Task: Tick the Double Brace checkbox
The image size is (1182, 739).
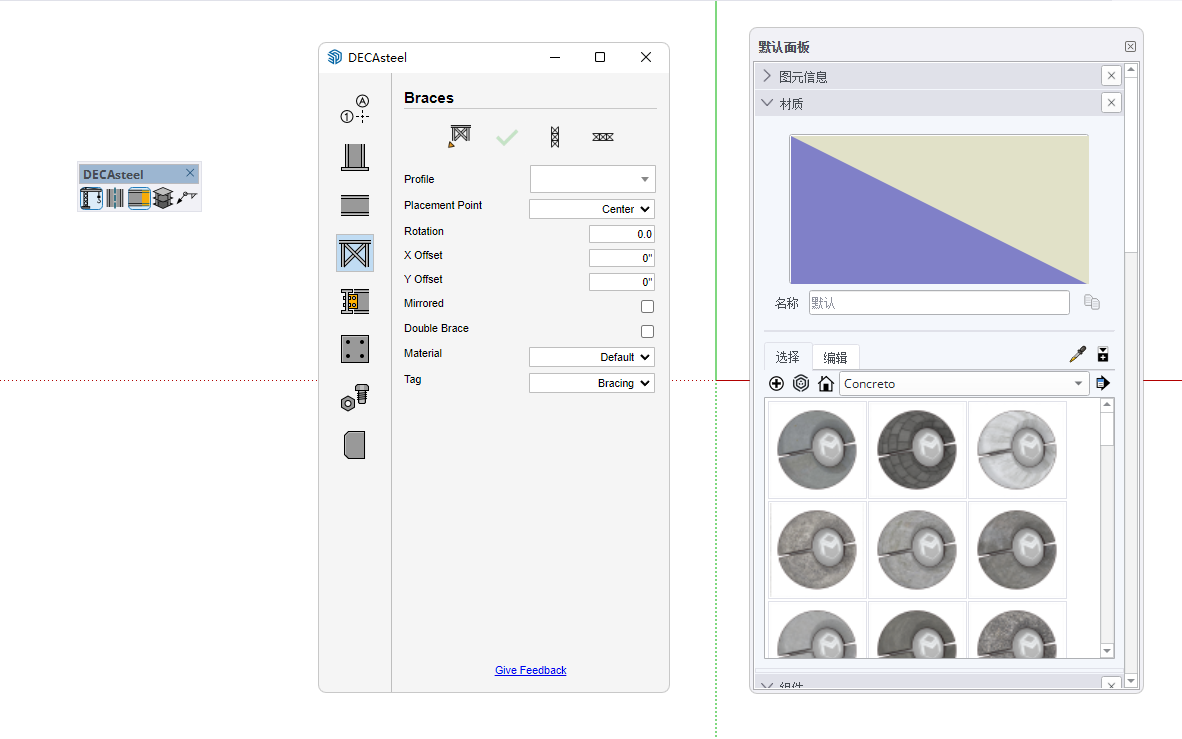Action: tap(647, 331)
